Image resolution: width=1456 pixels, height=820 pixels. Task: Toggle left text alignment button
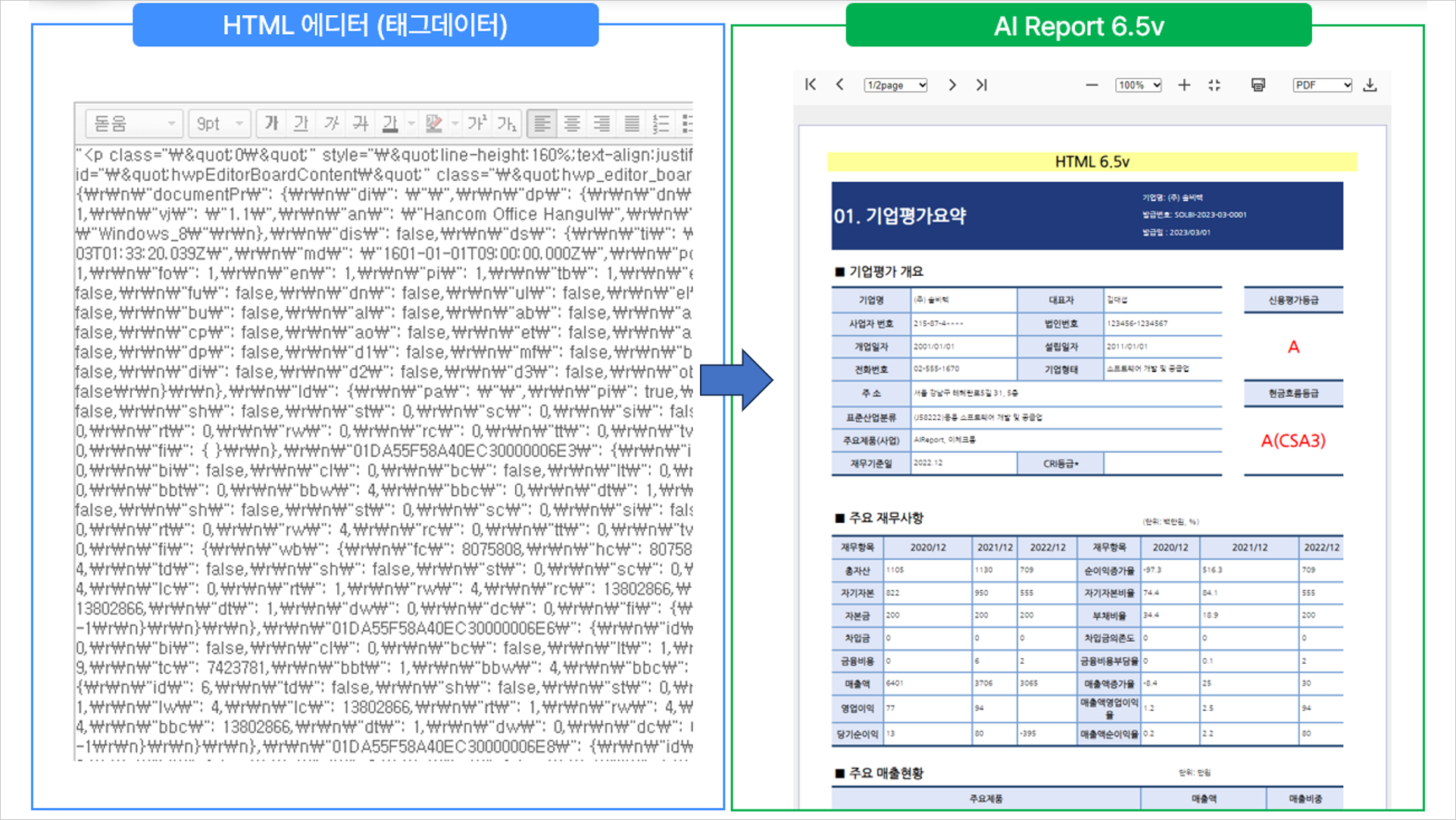pos(542,123)
